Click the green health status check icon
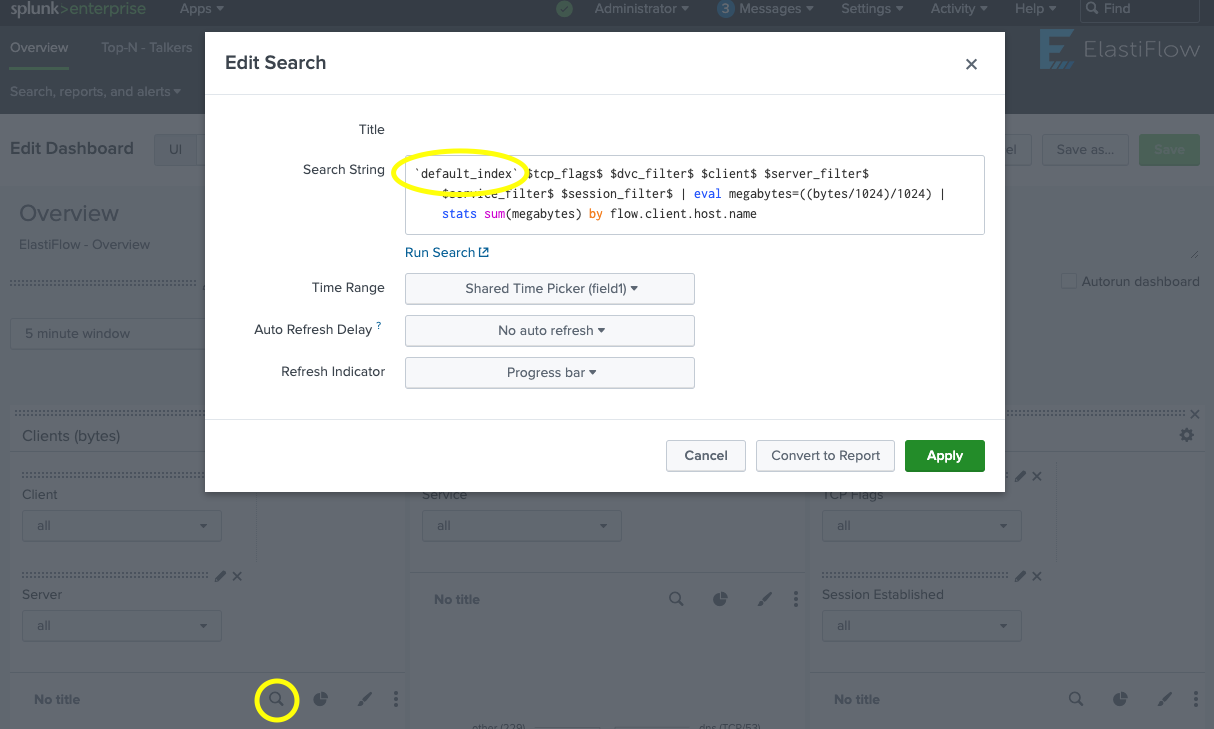 coord(564,9)
